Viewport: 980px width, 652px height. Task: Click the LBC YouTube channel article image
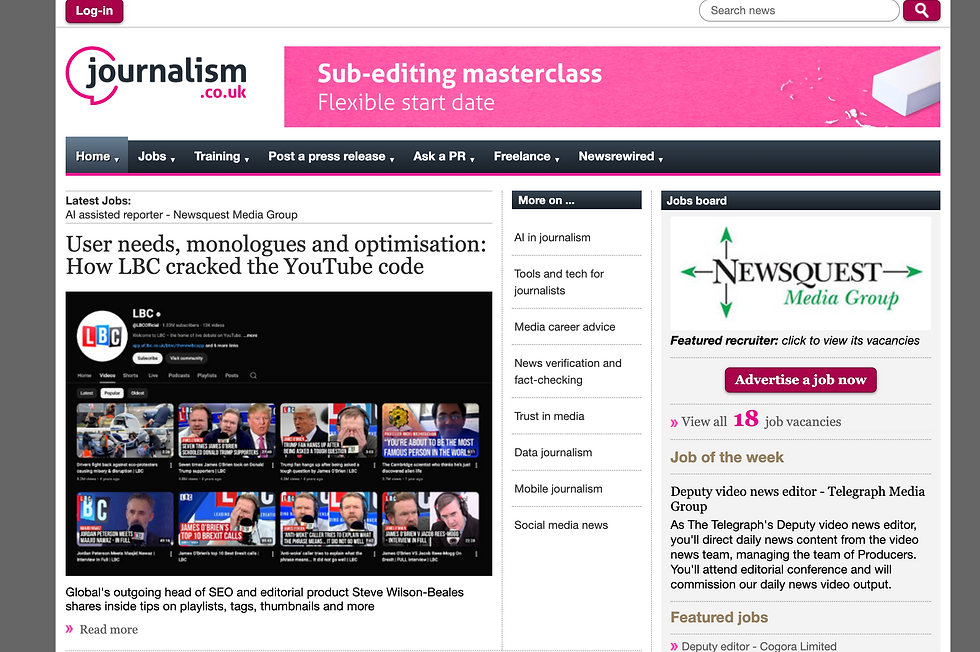click(x=279, y=433)
